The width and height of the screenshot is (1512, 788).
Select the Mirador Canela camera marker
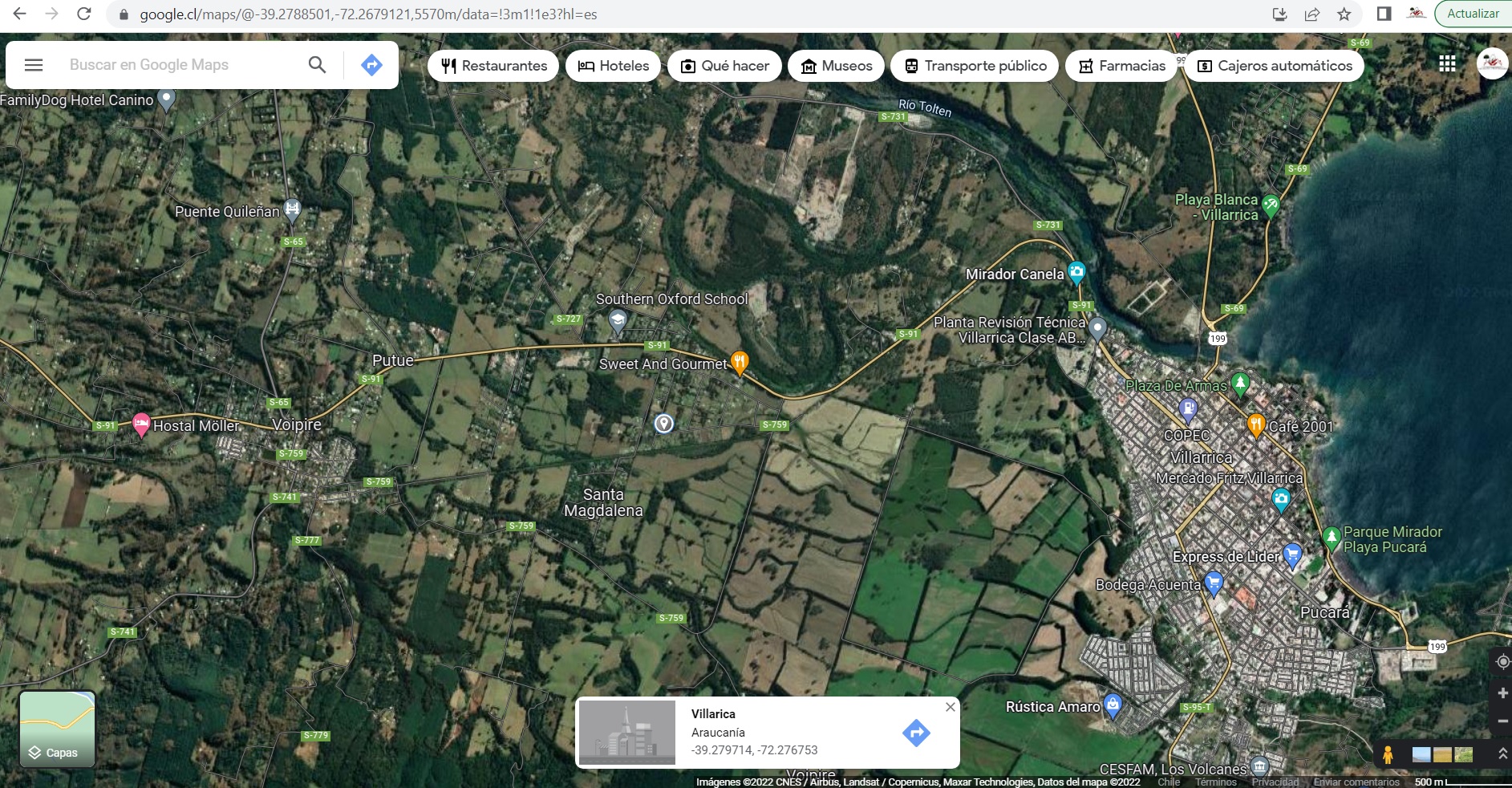(x=1076, y=272)
